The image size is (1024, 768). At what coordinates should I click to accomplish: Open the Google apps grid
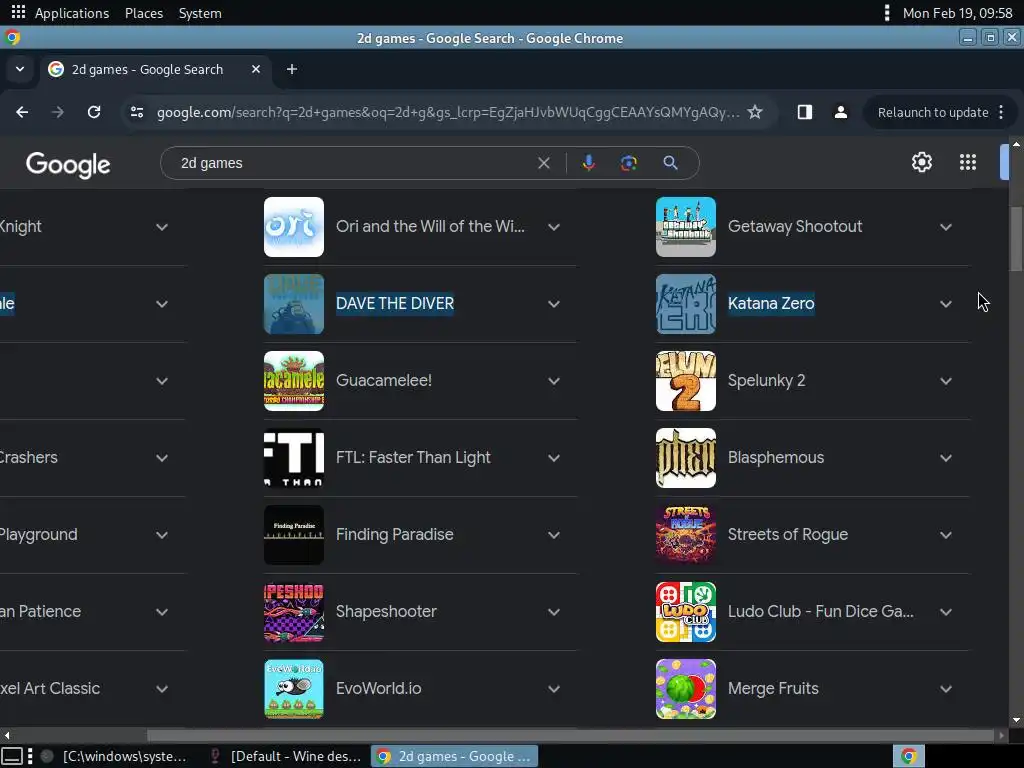968,162
